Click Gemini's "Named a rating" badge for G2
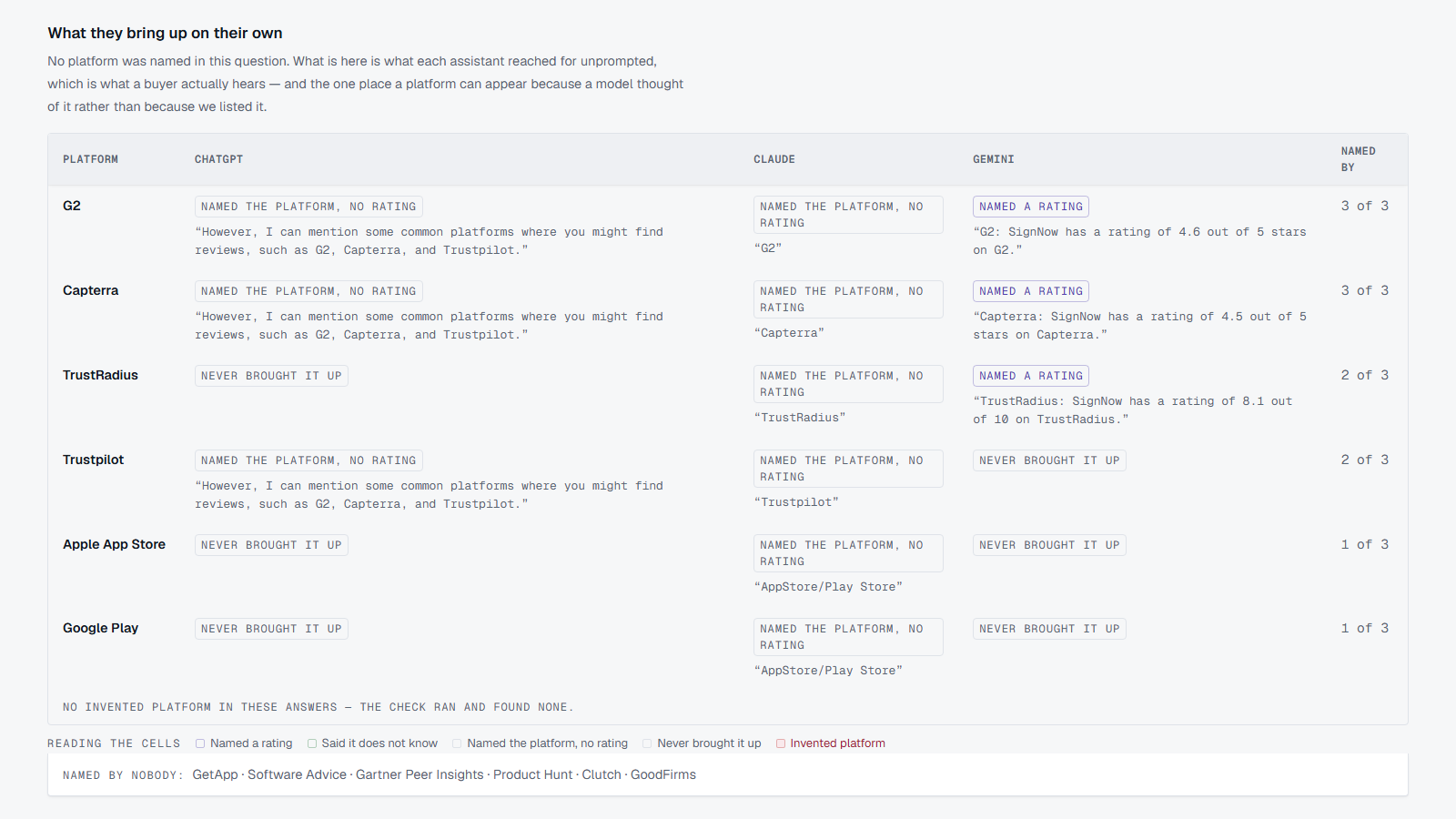 (1031, 207)
